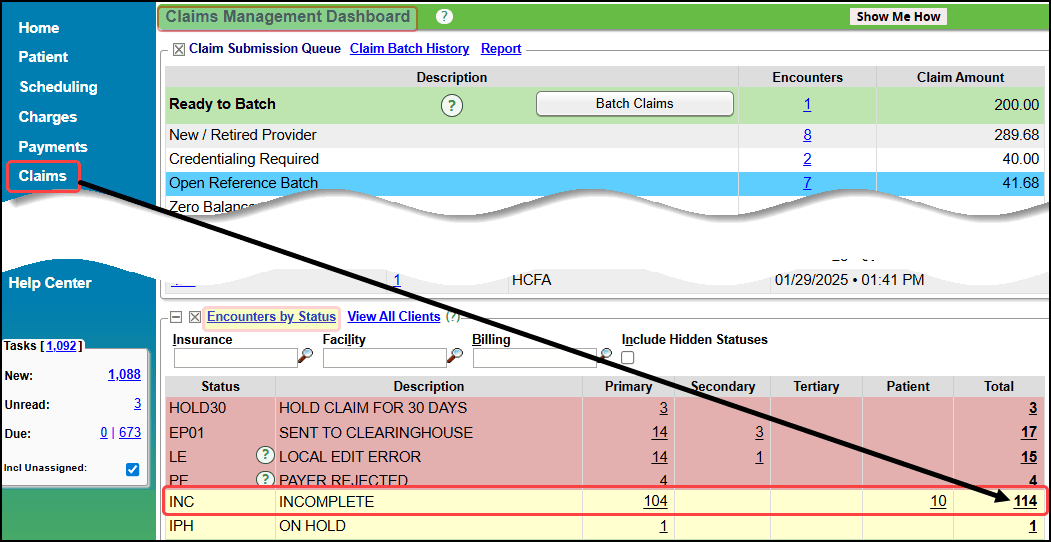1051x542 pixels.
Task: Click help icon next to View All Clients
Action: tap(452, 316)
